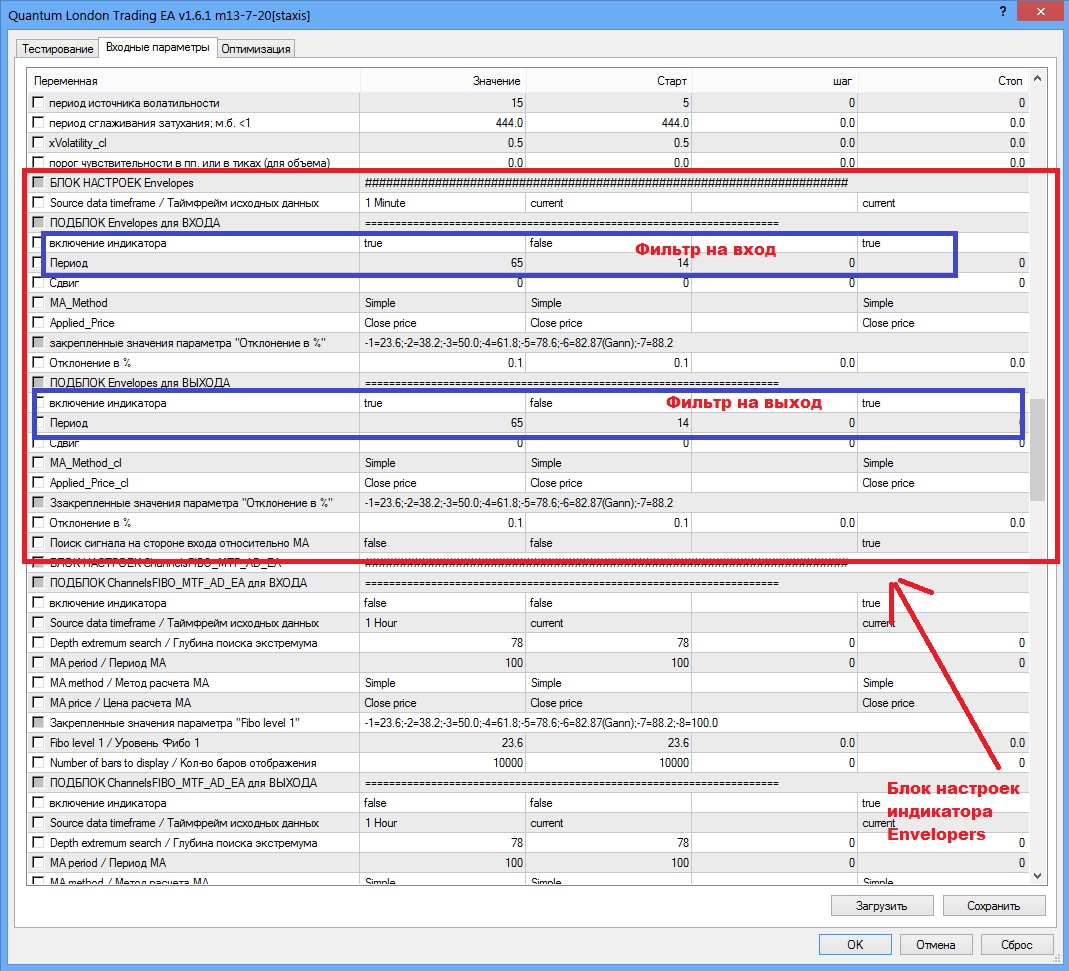This screenshot has height=971, width=1069.
Task: Select ПОДБЛОК ChannelsFIBO_MTF_AD_EA для ВЫХОДА row
Action: click(528, 783)
